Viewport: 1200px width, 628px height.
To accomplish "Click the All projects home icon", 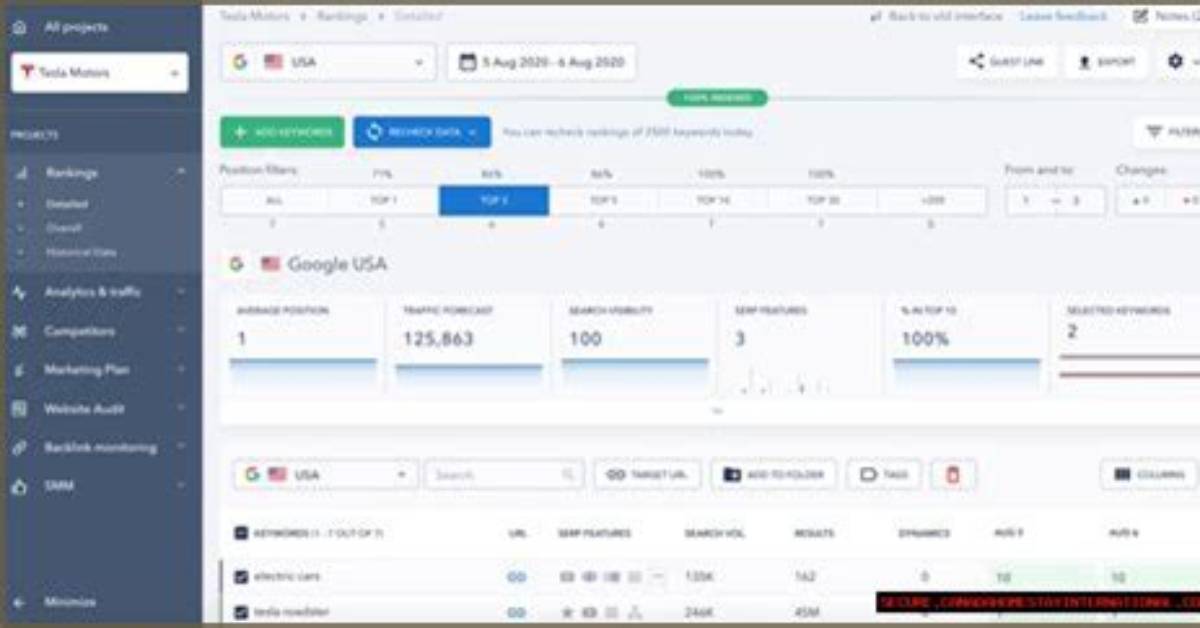I will click(20, 27).
